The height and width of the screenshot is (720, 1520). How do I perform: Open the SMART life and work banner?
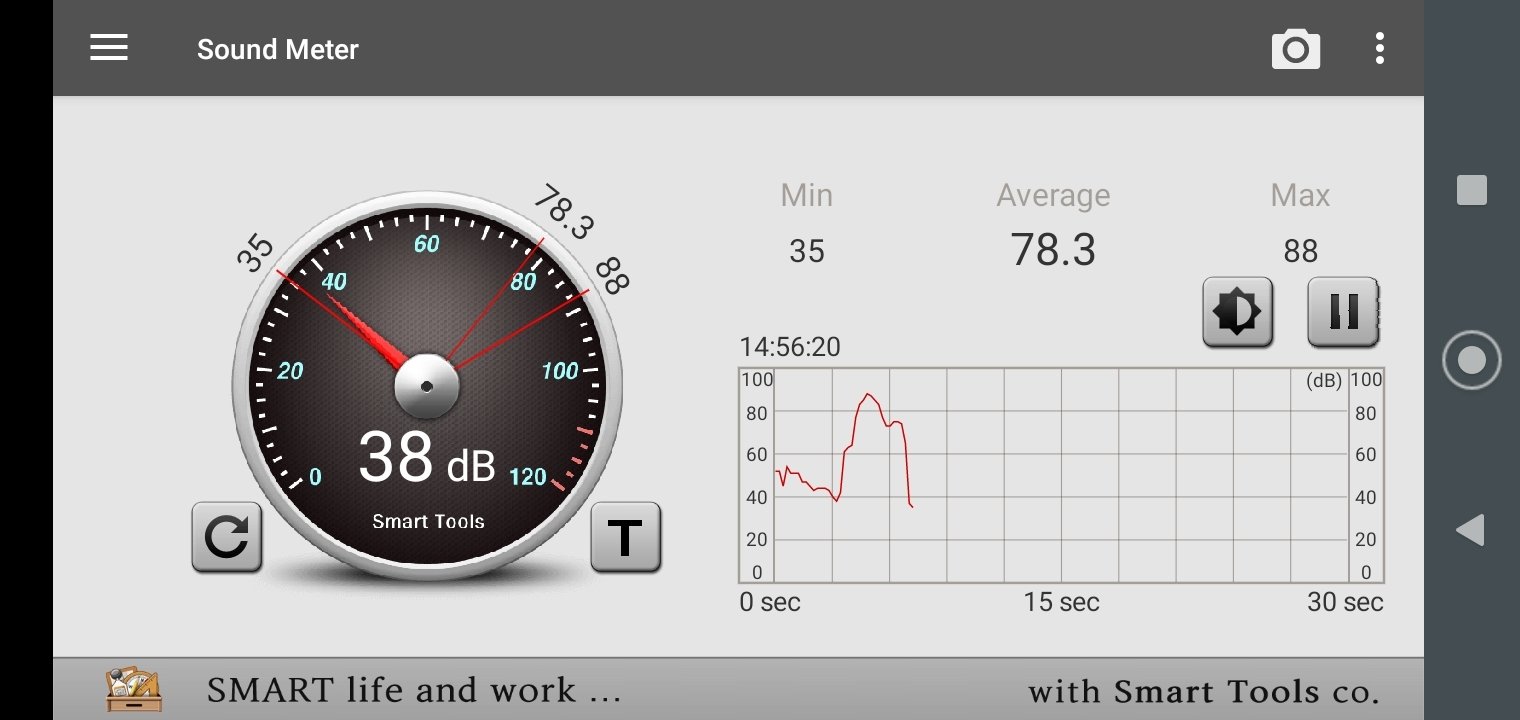click(x=413, y=690)
